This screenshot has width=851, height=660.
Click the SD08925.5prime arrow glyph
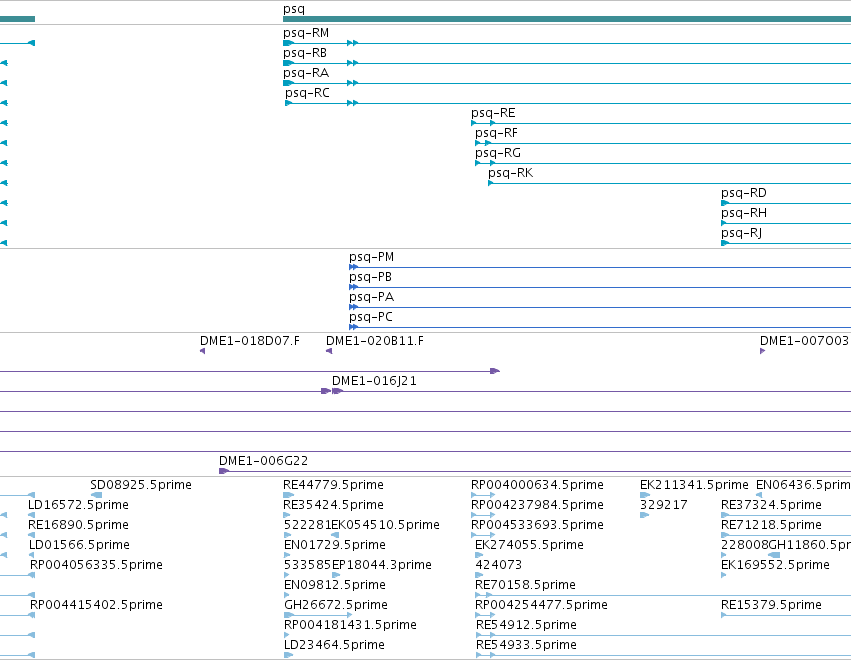tap(96, 495)
